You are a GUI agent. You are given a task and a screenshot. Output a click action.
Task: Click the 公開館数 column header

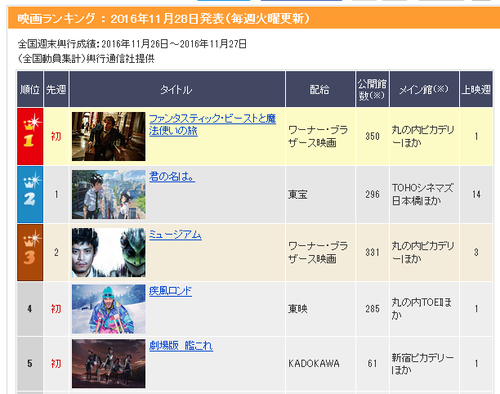372,89
